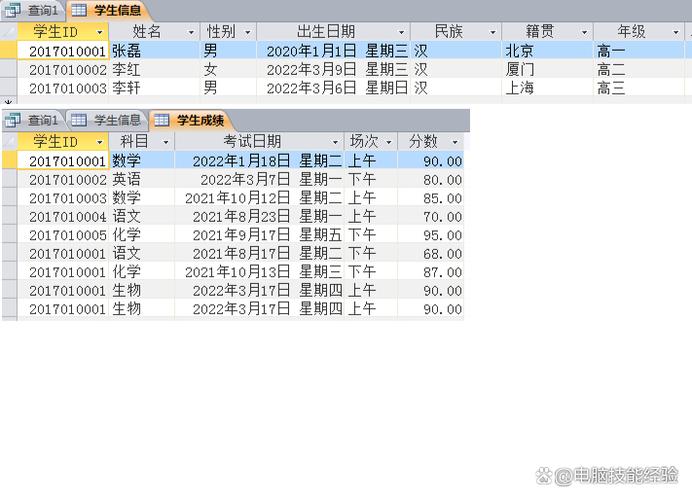Click the 厦门 hometown cell
692x500 pixels.
[x=548, y=69]
